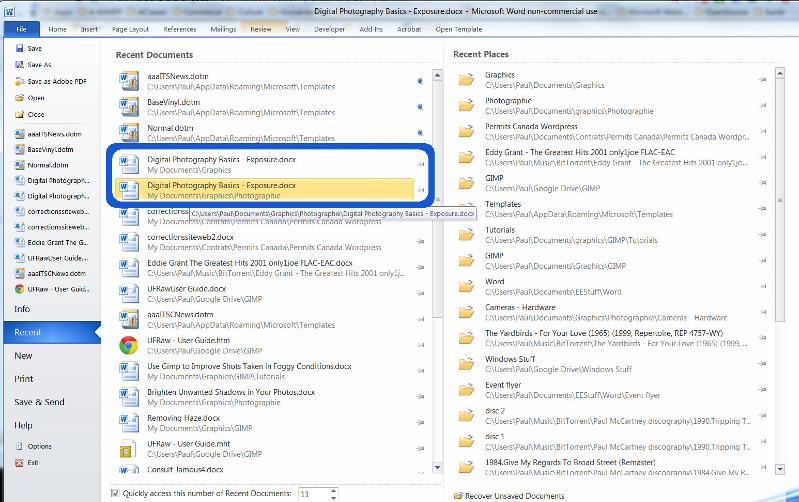
Task: Unpin BaseVinyl.dotm from Recent Documents list
Action: click(x=420, y=107)
